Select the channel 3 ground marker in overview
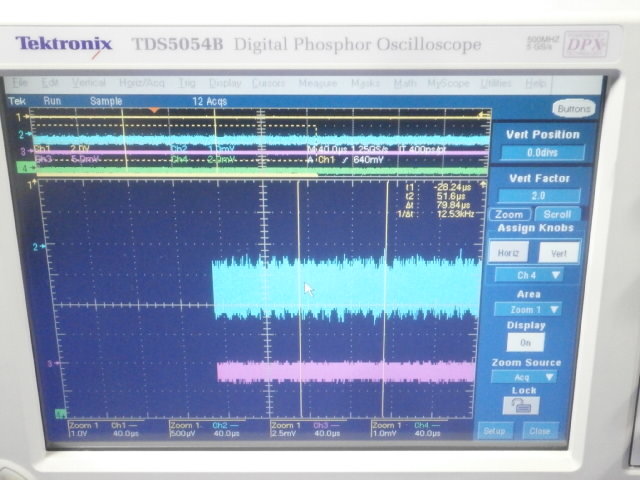This screenshot has width=640, height=480. point(27,151)
